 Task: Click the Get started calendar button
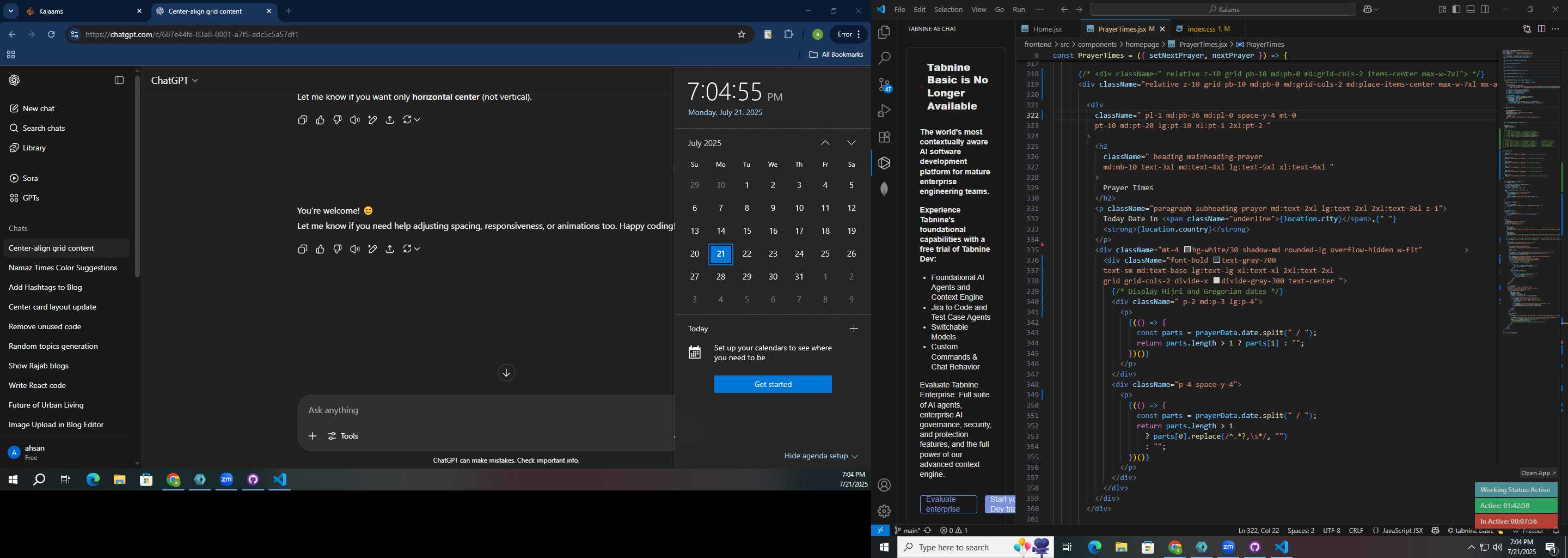773,384
